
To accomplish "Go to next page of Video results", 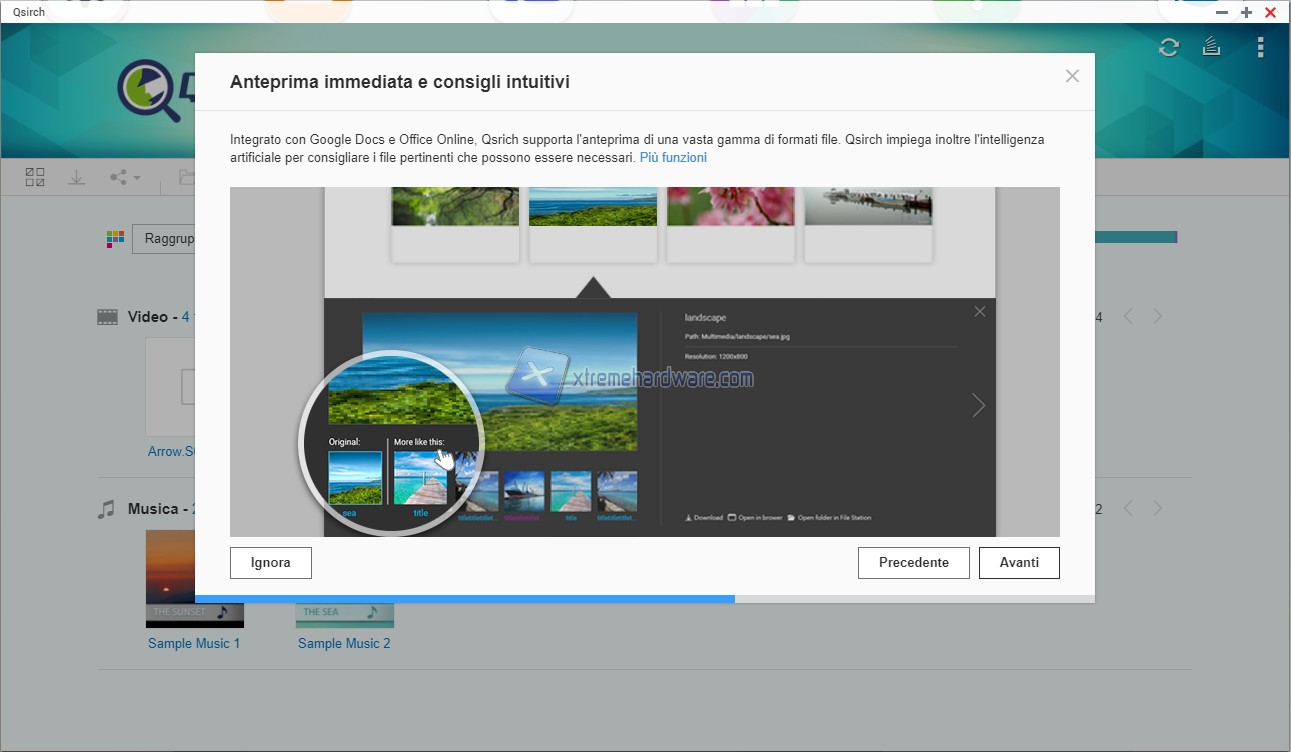I will (x=1157, y=317).
